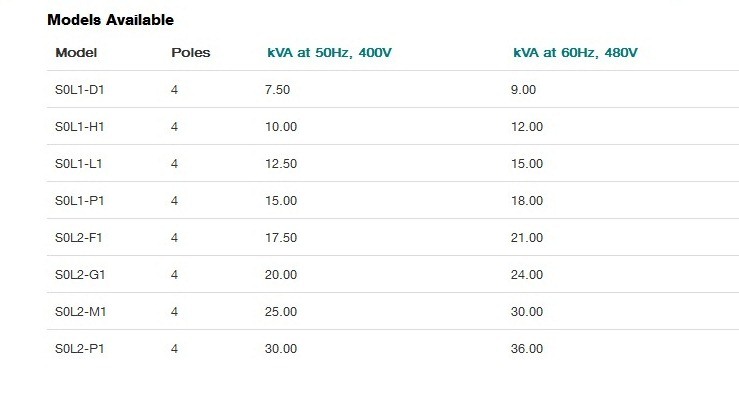The height and width of the screenshot is (403, 739).
Task: Select the 12.50 kVA value
Action: tap(281, 164)
